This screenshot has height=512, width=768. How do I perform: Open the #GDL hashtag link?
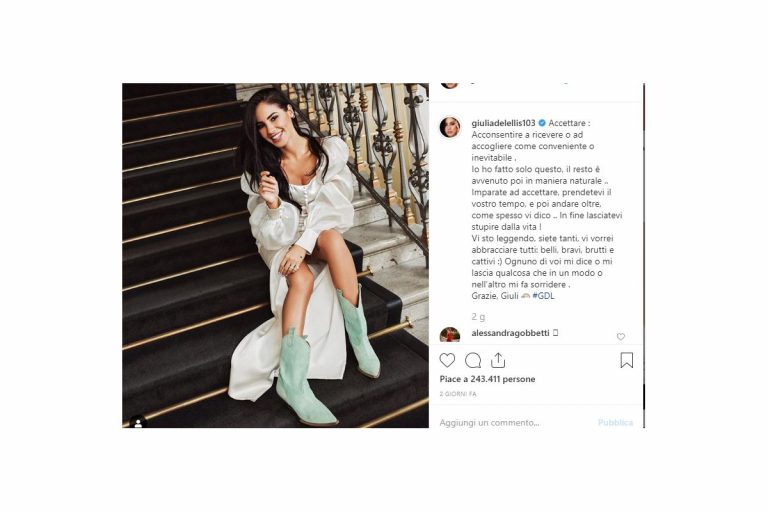pyautogui.click(x=544, y=296)
